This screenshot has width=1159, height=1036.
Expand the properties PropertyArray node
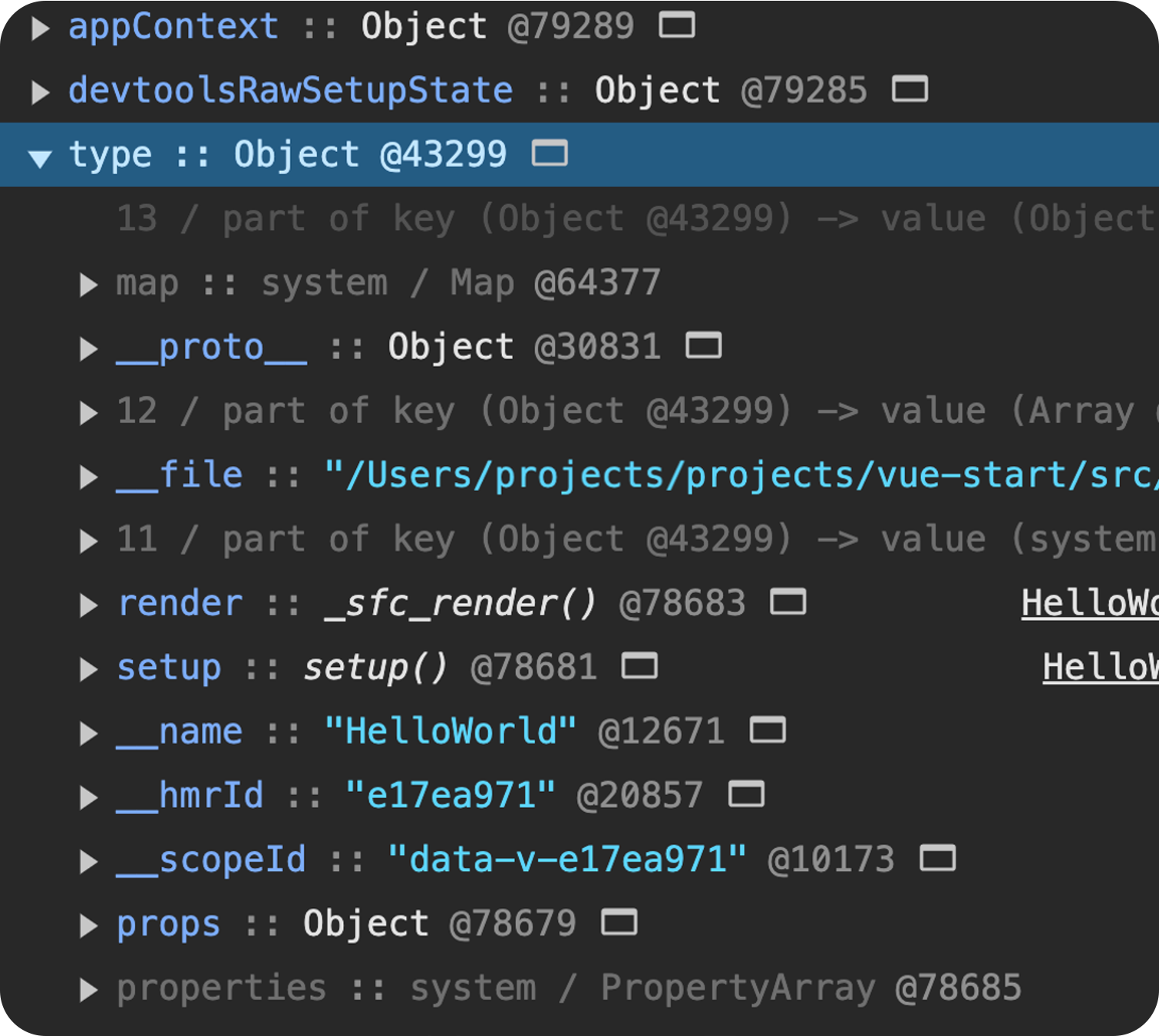[x=87, y=988]
